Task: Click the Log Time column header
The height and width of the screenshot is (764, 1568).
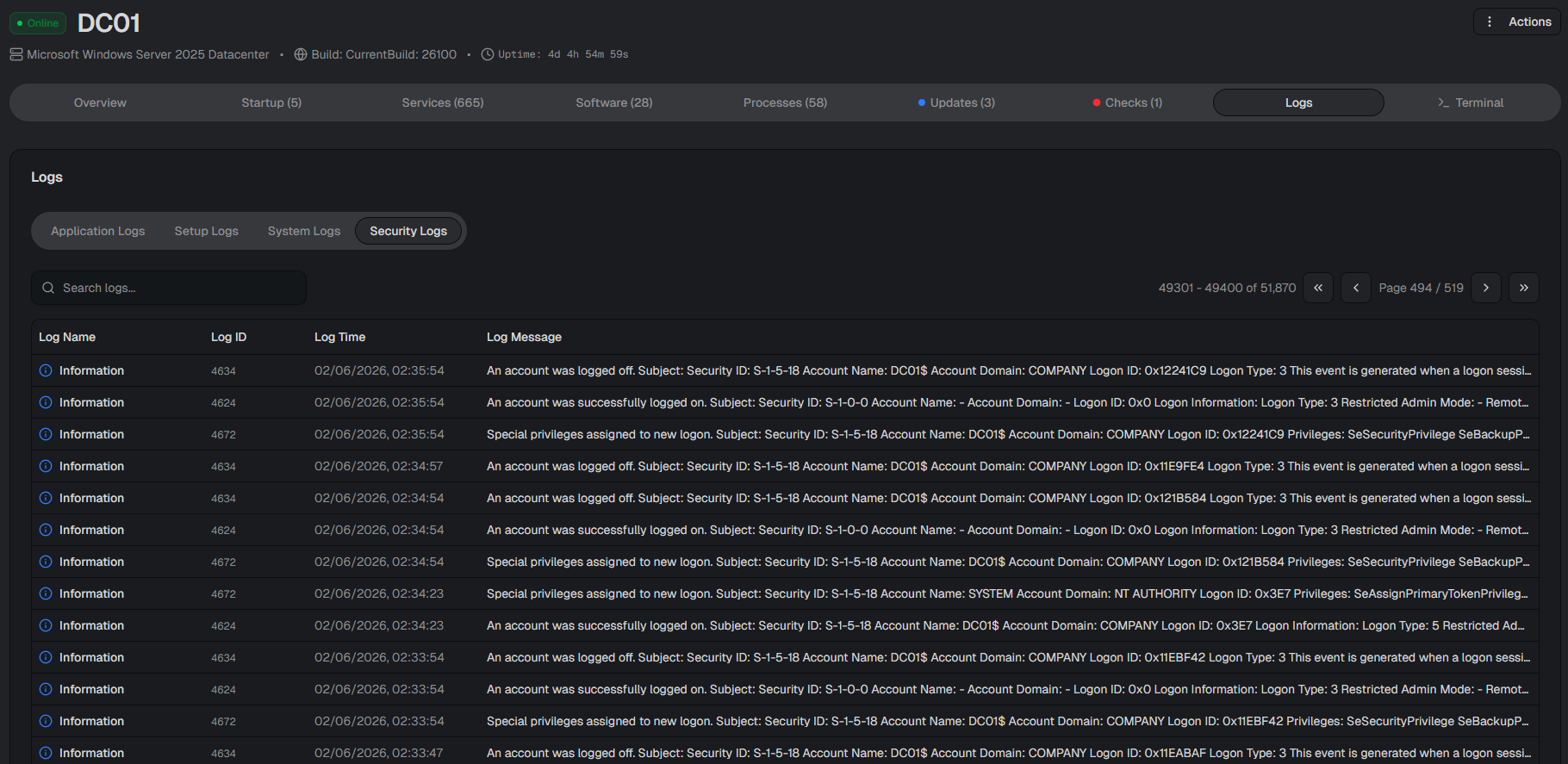Action: [339, 337]
